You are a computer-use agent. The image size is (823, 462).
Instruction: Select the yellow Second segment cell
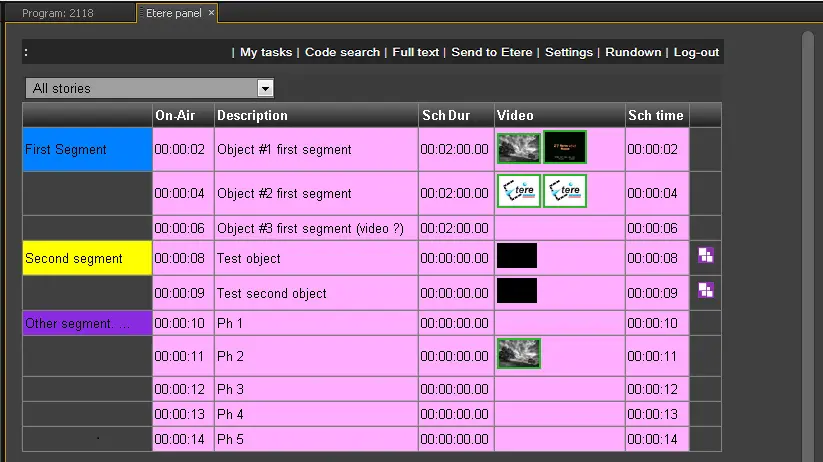(x=87, y=258)
